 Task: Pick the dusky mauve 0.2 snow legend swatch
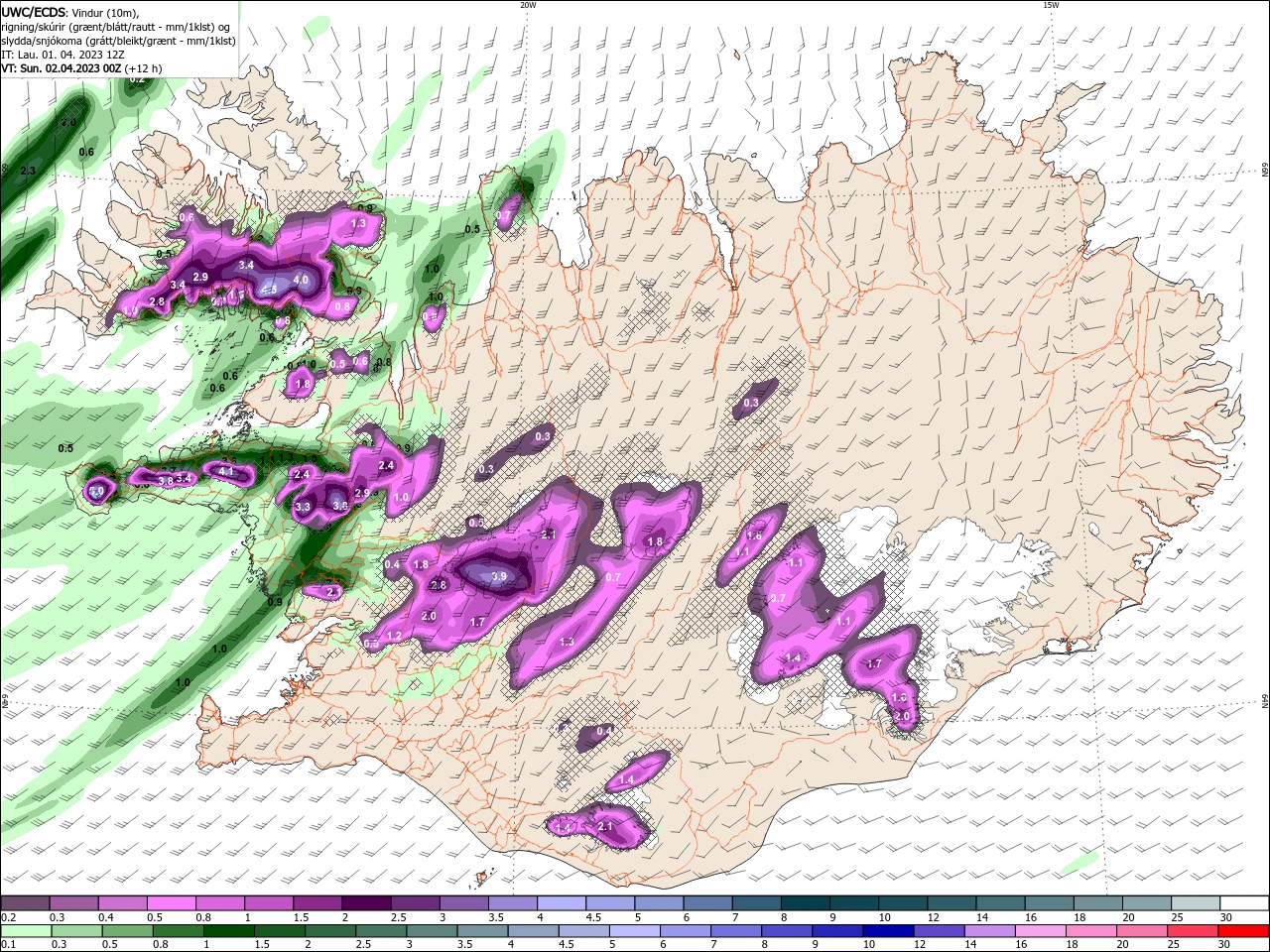pos(25,903)
